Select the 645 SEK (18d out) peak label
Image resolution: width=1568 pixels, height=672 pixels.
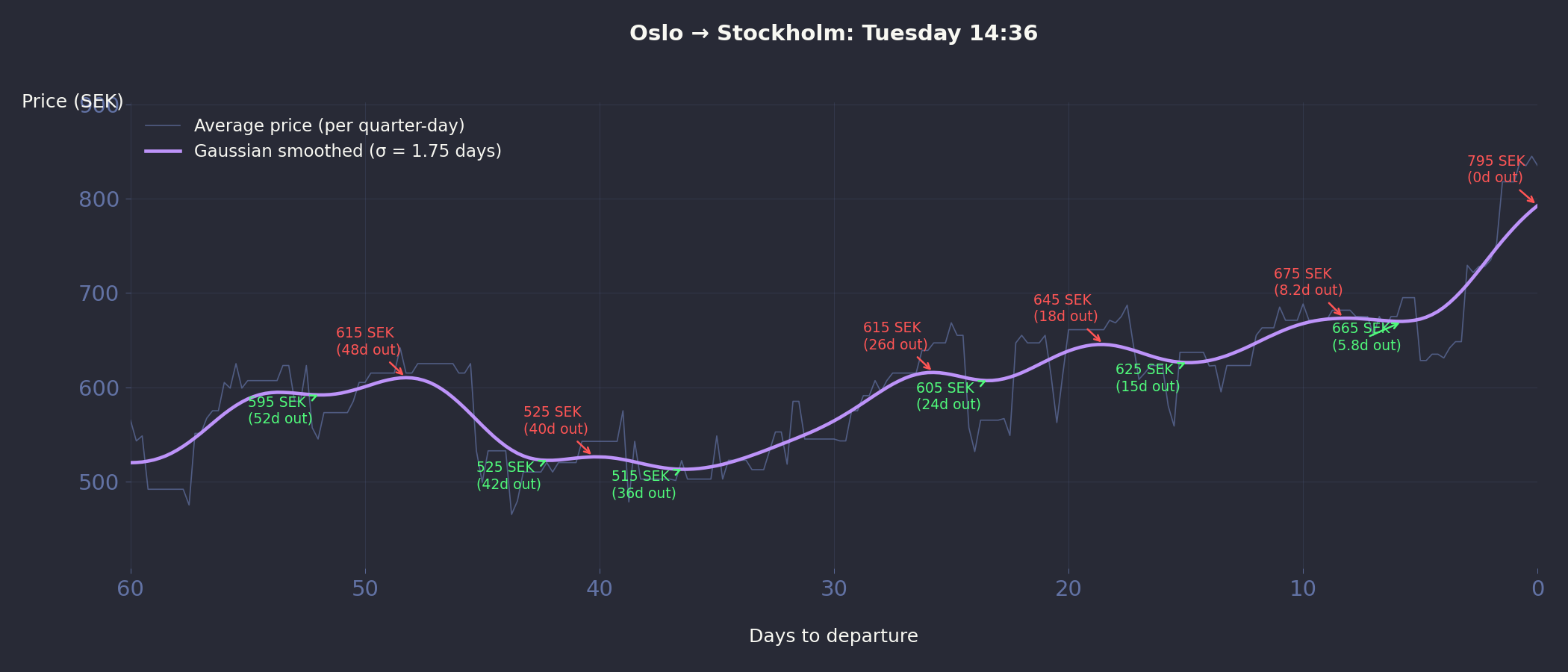[1065, 308]
